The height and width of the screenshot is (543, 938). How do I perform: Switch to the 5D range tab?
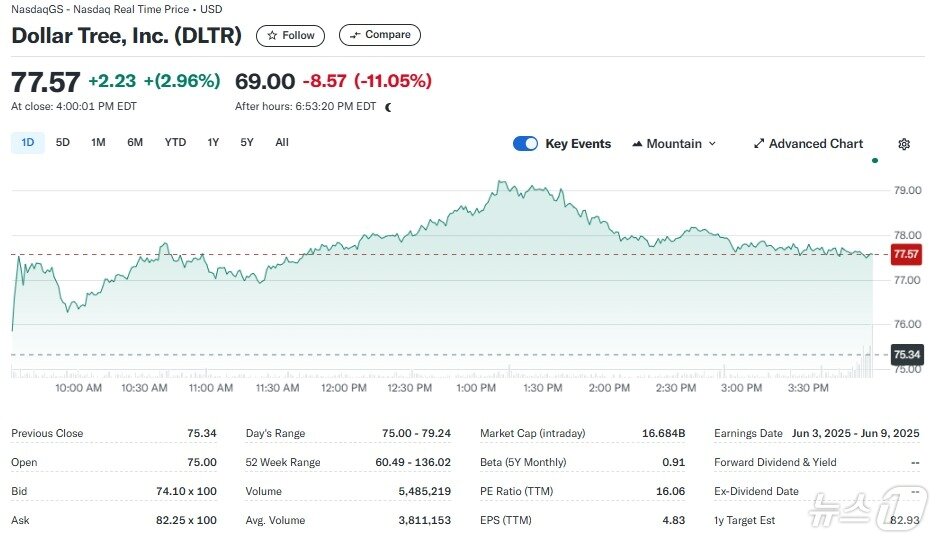point(63,143)
